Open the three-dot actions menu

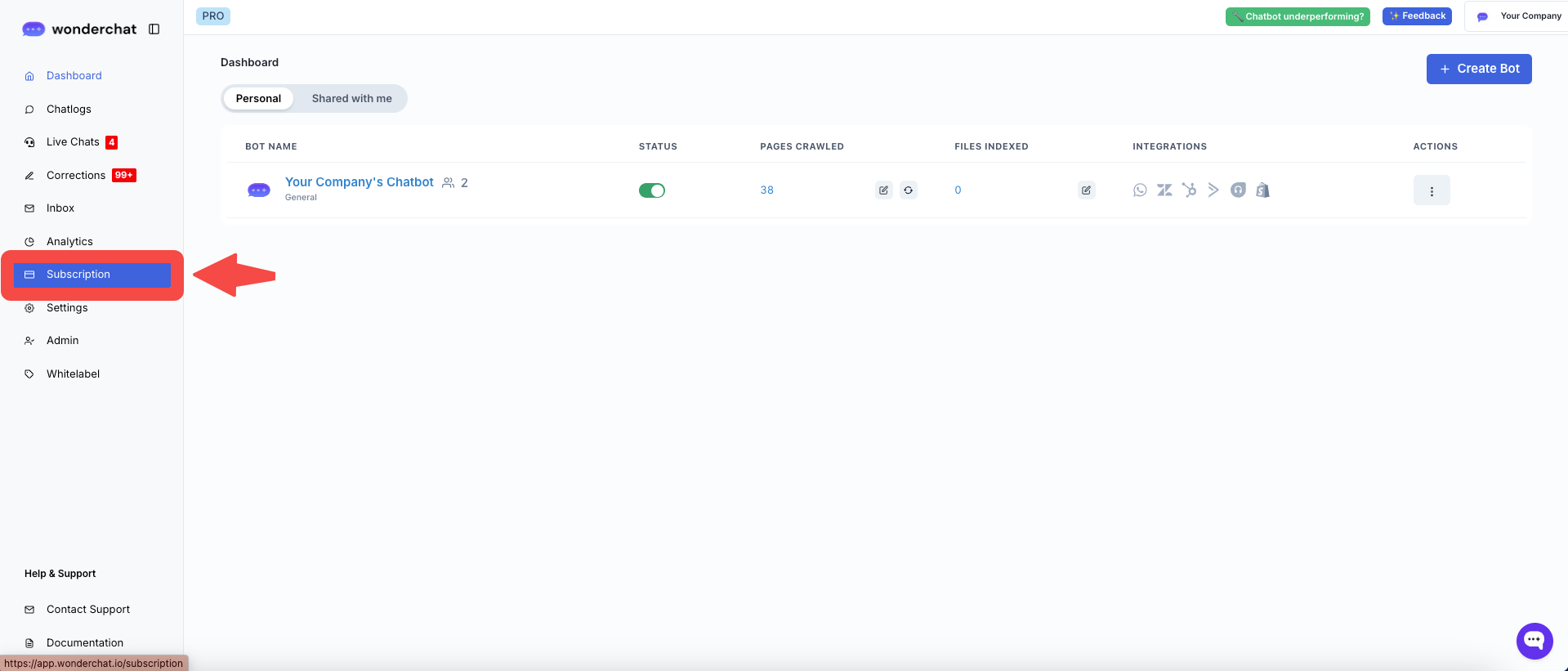tap(1431, 190)
